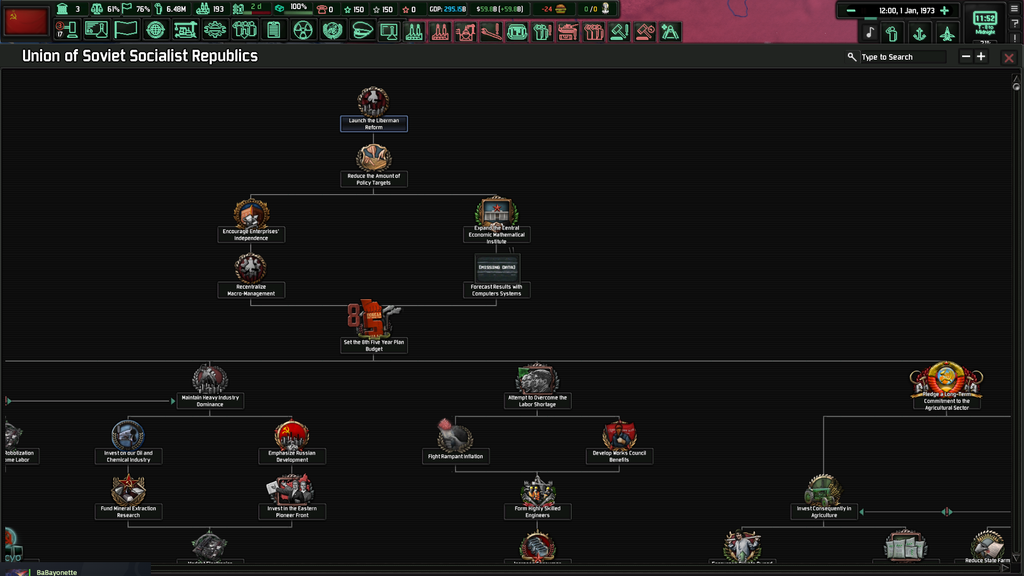Click the jet aircraft icon
1024x576 pixels.
[x=947, y=33]
